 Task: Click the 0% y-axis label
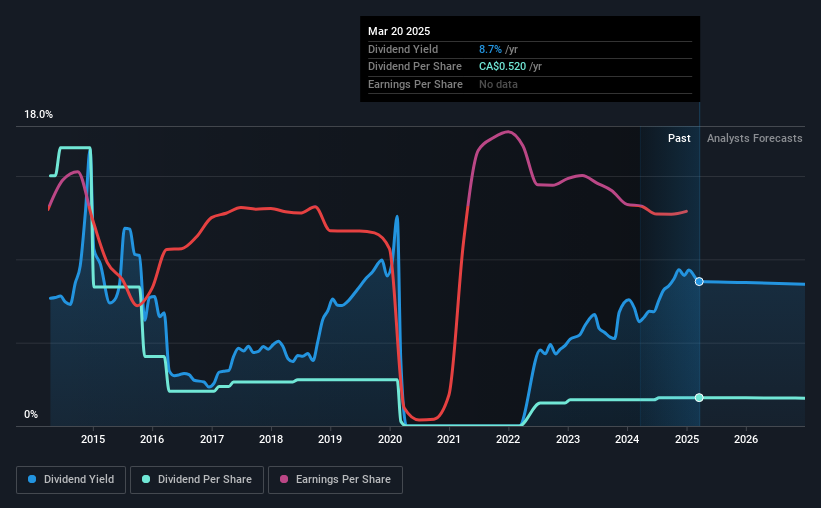[x=31, y=414]
